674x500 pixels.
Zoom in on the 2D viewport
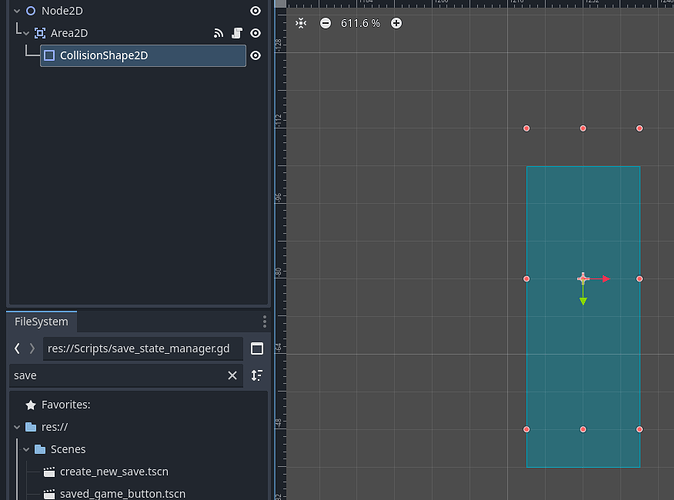point(396,23)
